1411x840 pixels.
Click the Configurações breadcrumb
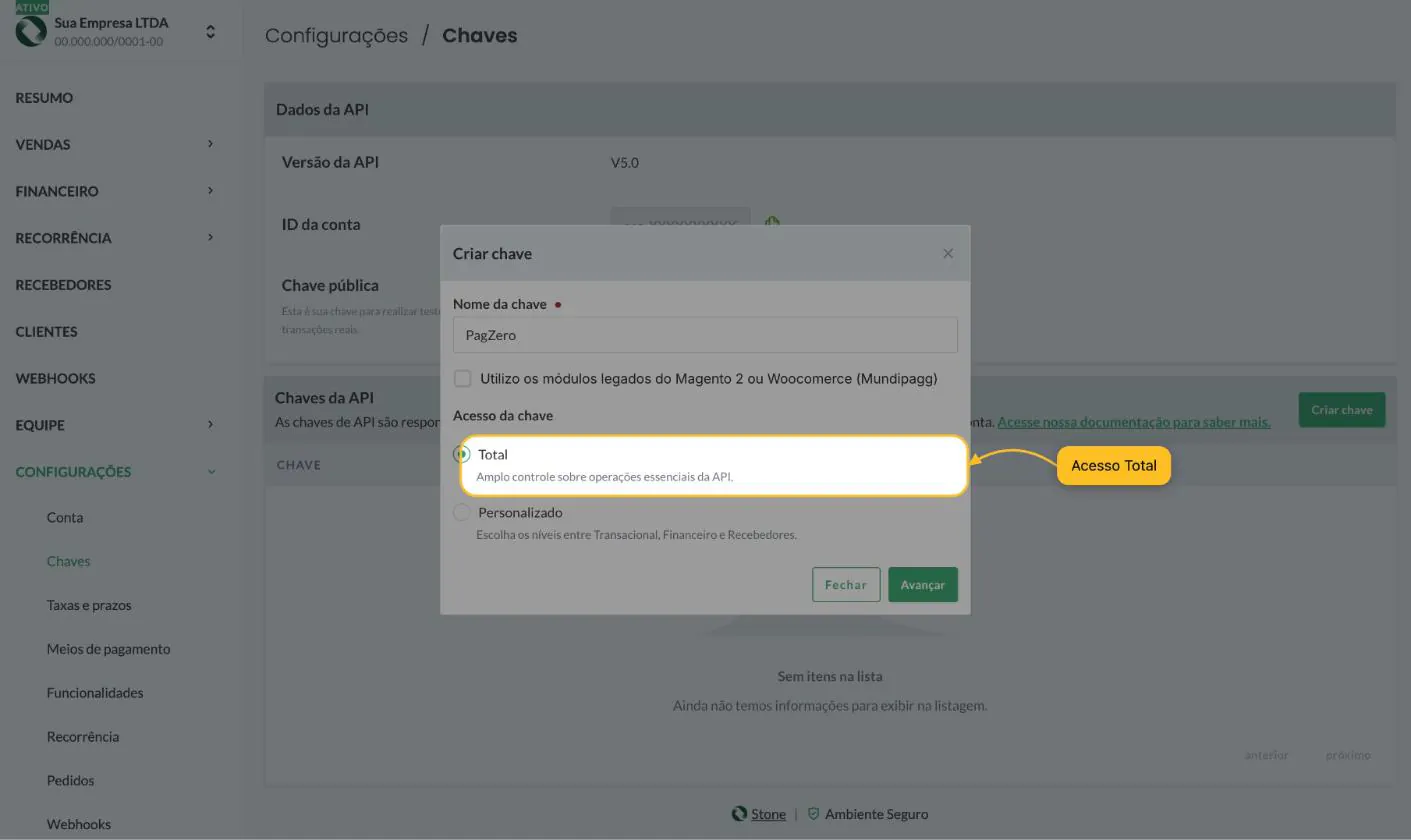[x=336, y=35]
